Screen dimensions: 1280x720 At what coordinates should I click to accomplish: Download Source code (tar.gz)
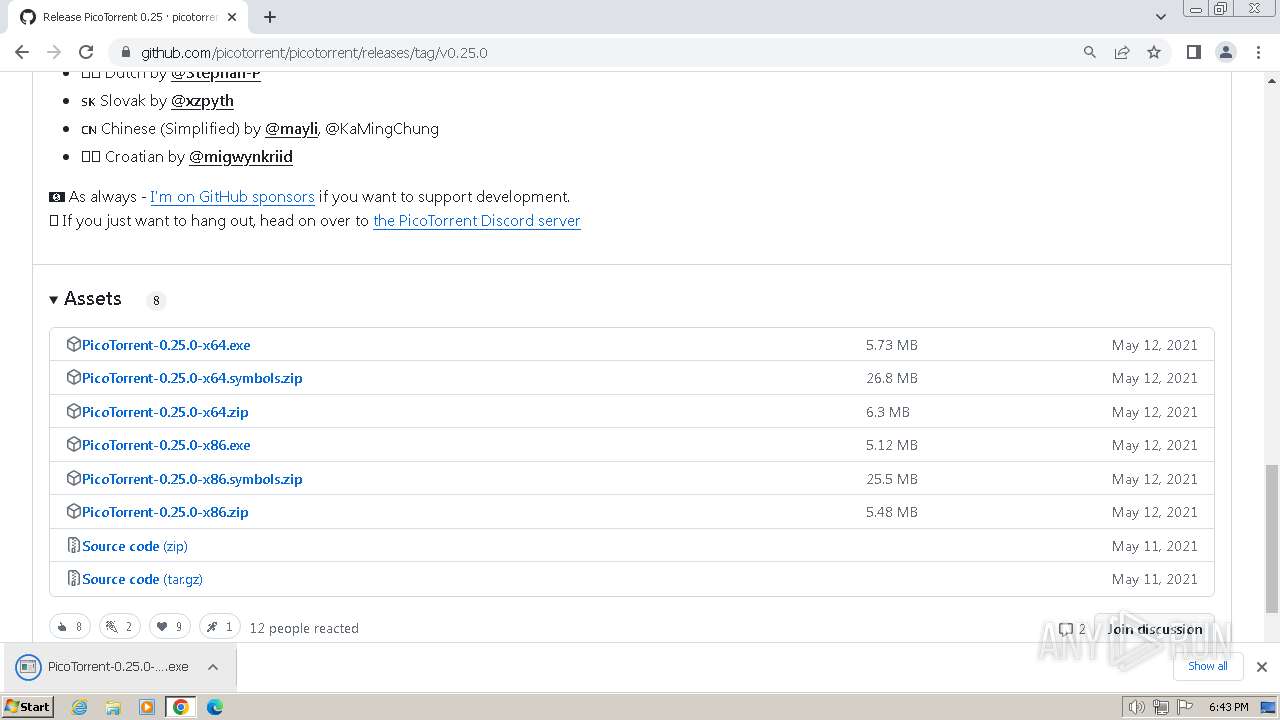142,579
